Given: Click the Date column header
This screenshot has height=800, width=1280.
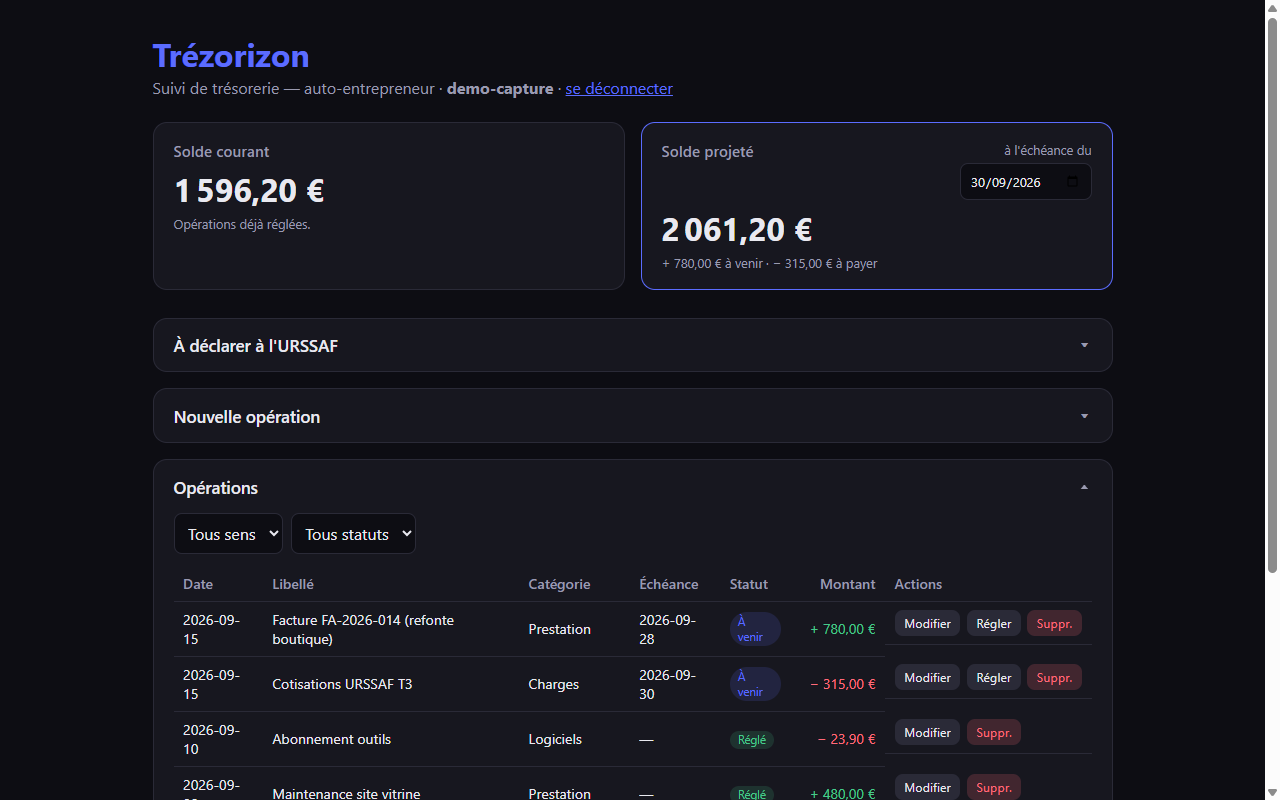Looking at the screenshot, I should (x=198, y=584).
